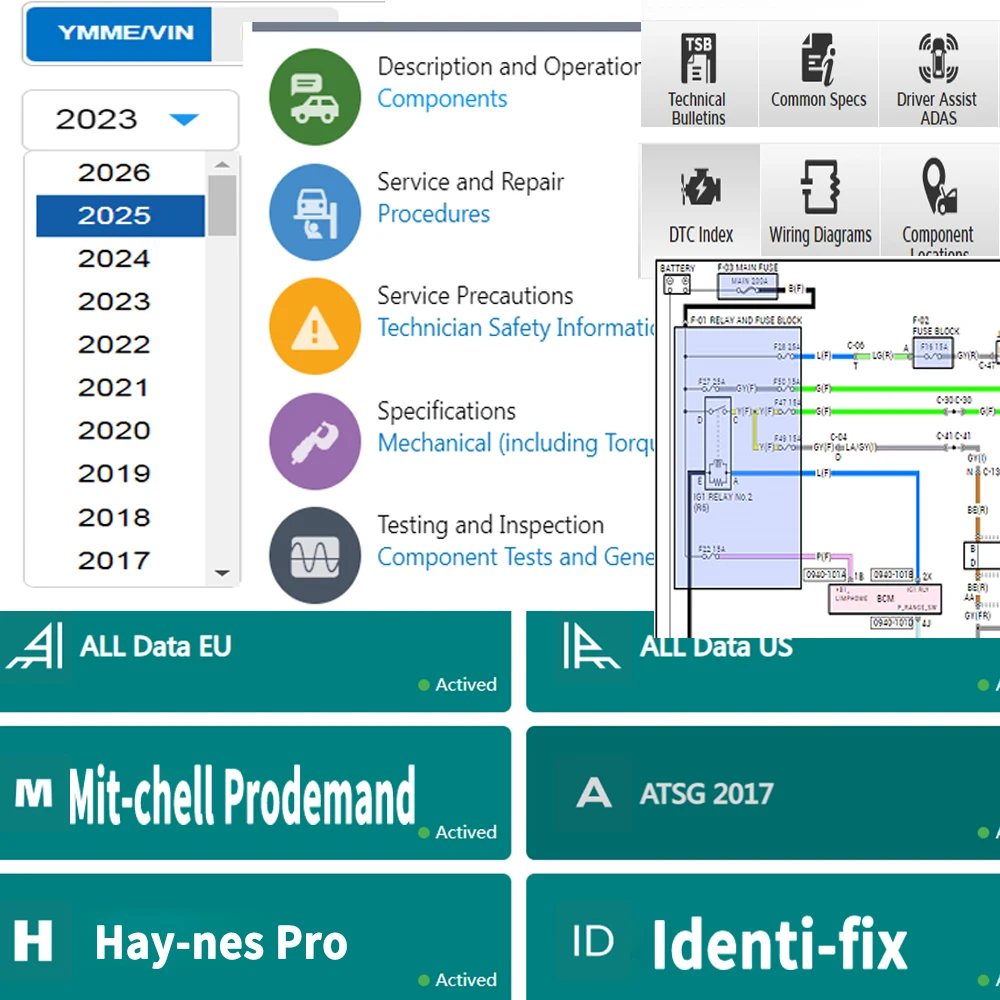
Task: Click Service Precautions heading
Action: [x=475, y=296]
